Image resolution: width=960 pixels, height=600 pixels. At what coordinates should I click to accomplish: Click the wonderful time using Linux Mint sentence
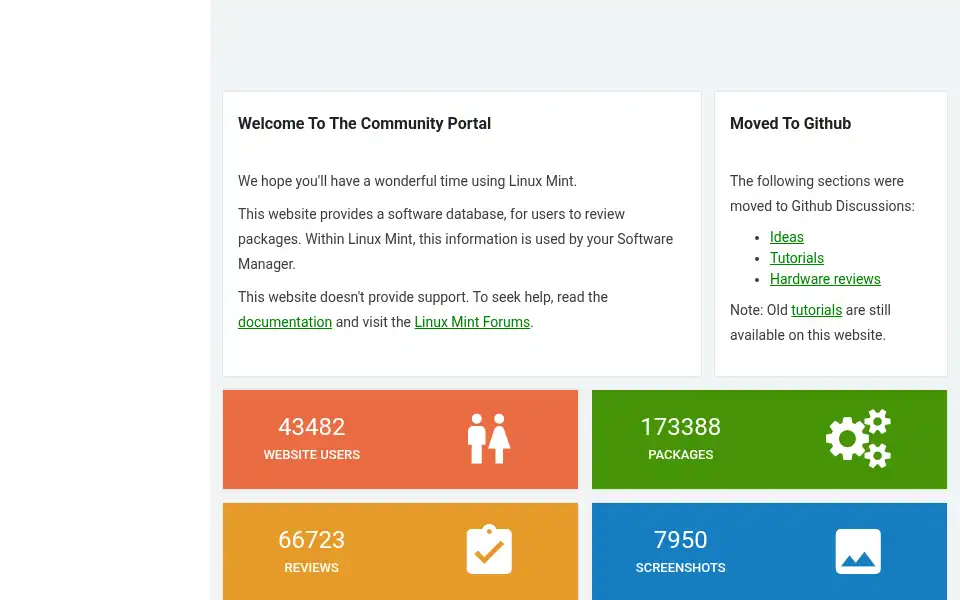click(407, 181)
